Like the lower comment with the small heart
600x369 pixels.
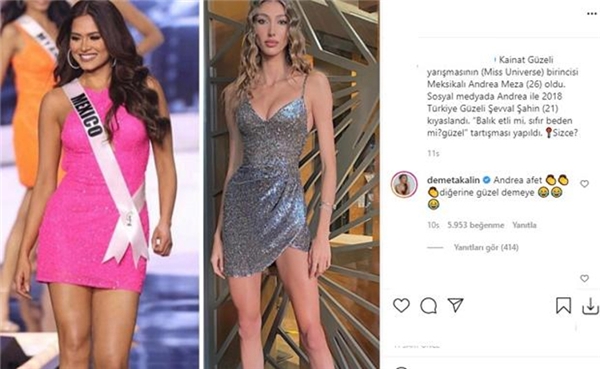click(x=584, y=278)
